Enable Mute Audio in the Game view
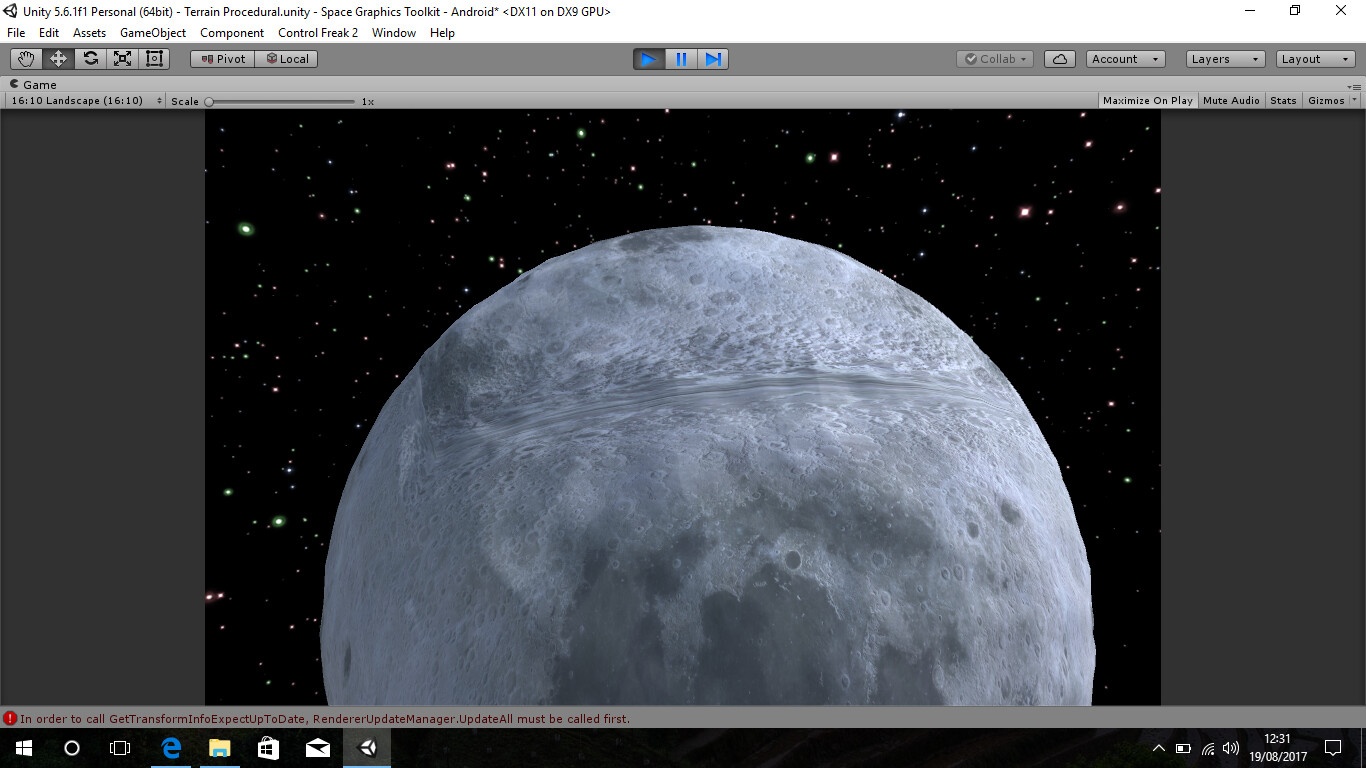This screenshot has width=1366, height=768. [x=1230, y=100]
